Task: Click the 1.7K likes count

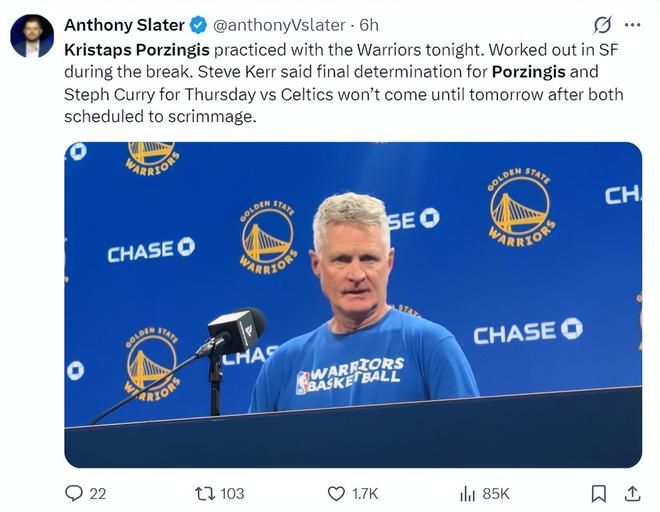Action: [x=366, y=493]
